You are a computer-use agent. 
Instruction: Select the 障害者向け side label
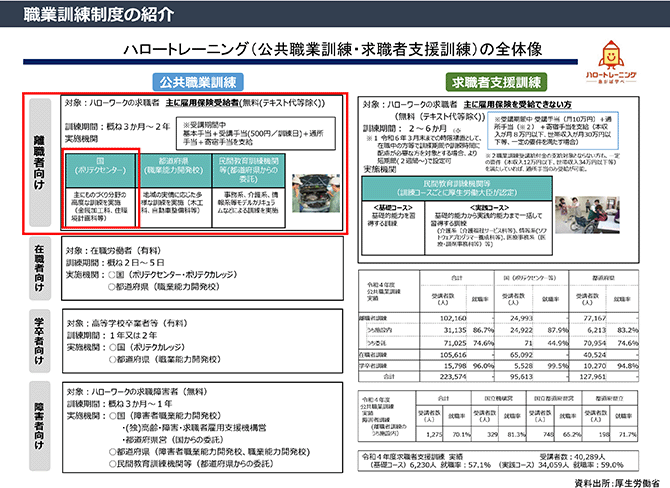(40, 426)
